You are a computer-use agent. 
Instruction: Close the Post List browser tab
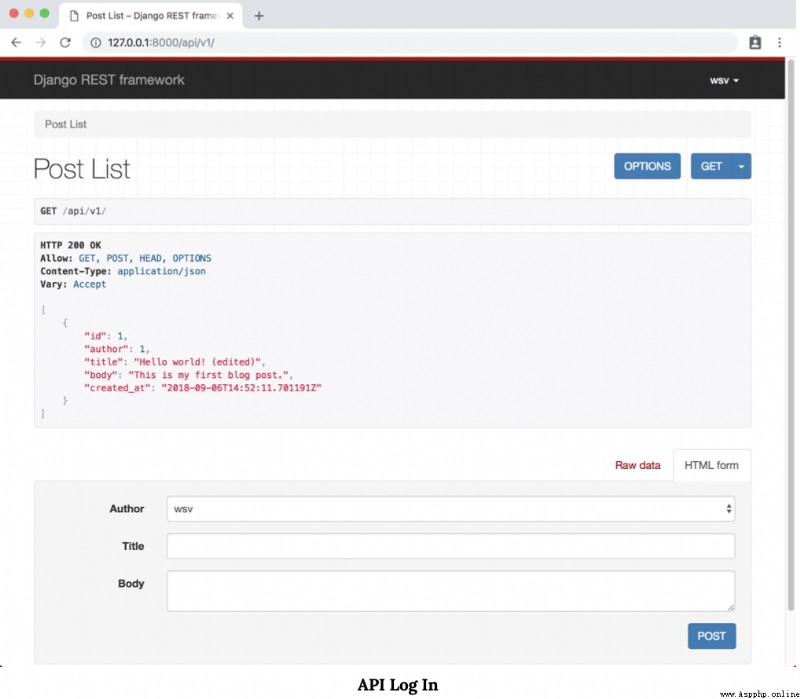pyautogui.click(x=230, y=16)
